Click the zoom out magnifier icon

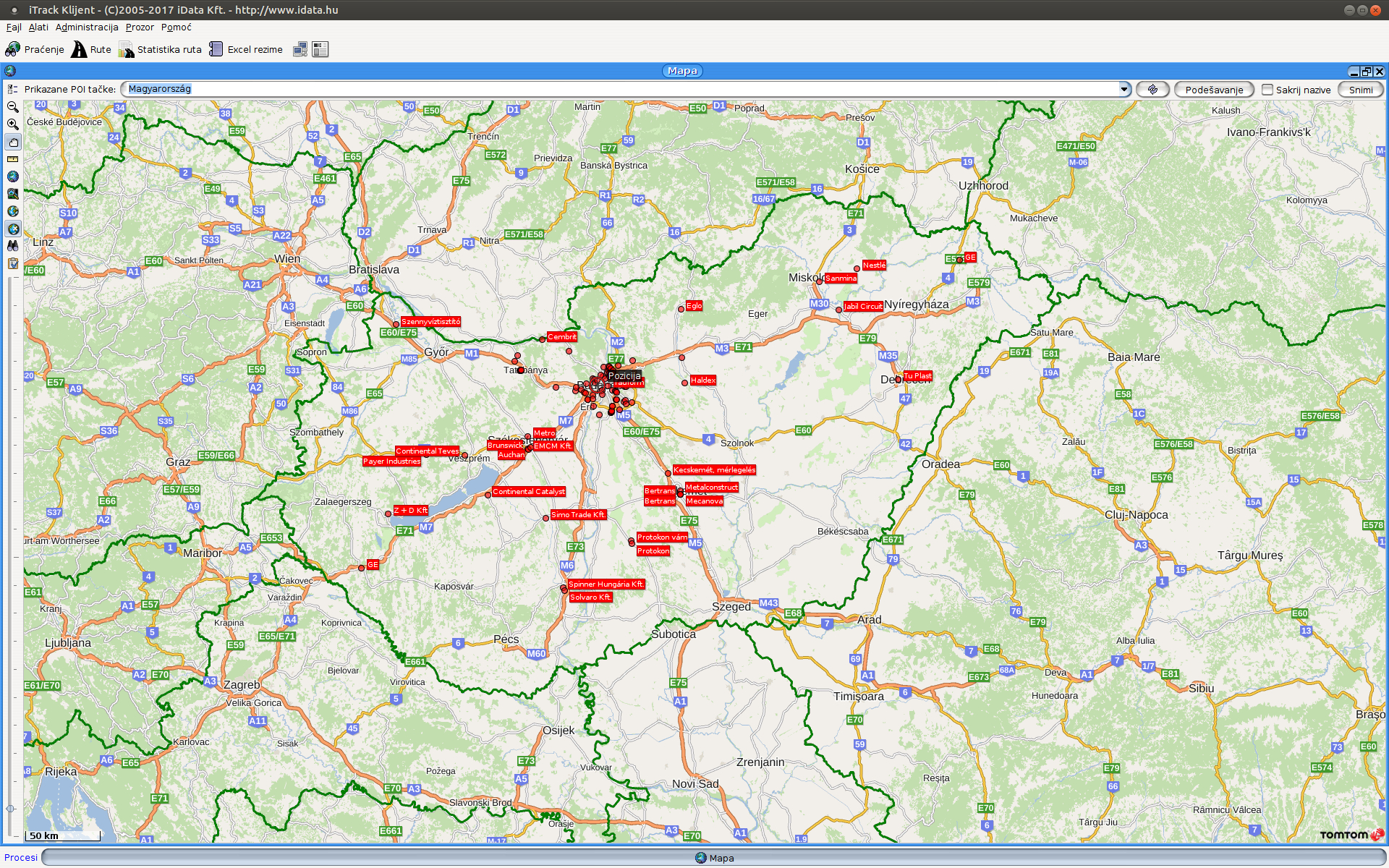pyautogui.click(x=12, y=107)
